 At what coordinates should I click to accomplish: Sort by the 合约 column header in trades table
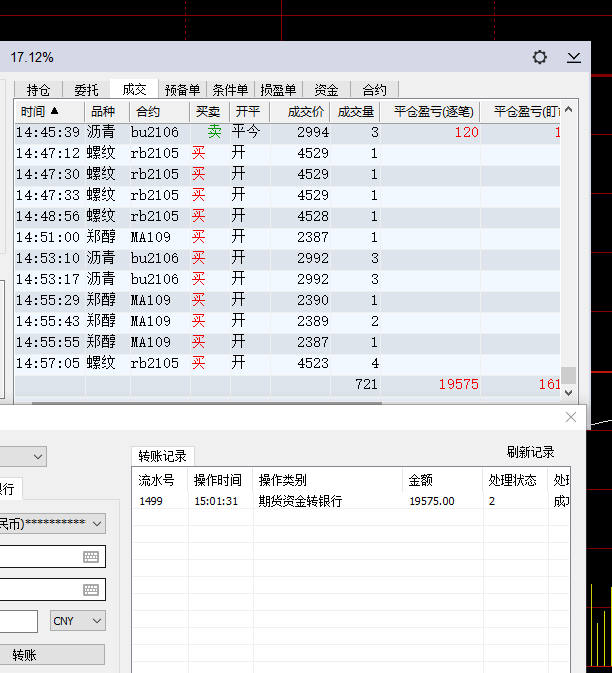(x=159, y=112)
